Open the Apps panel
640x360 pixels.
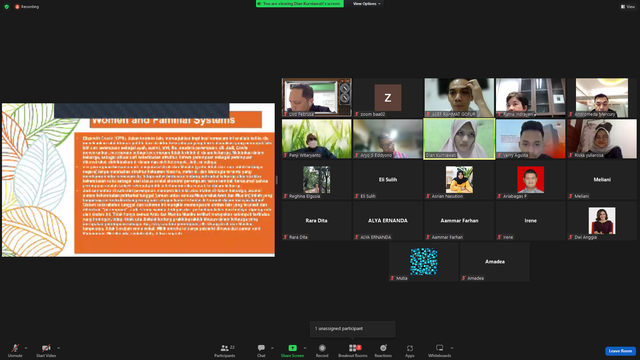(410, 350)
